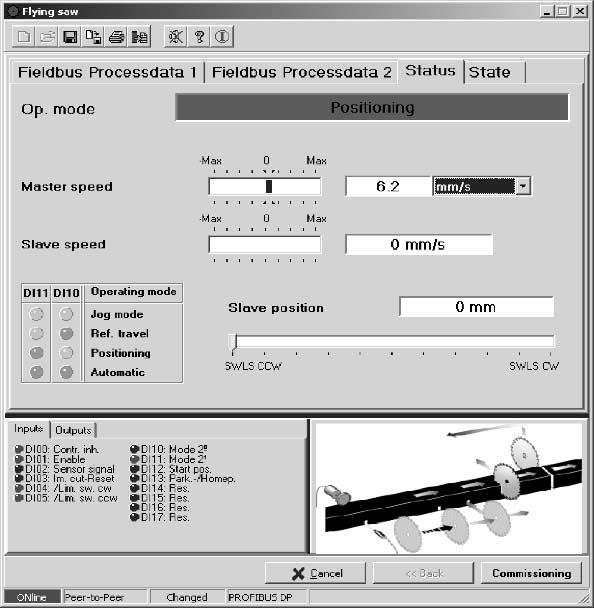This screenshot has height=608, width=594.
Task: Toggle the DI11 indicator for Positioning
Action: point(36,352)
